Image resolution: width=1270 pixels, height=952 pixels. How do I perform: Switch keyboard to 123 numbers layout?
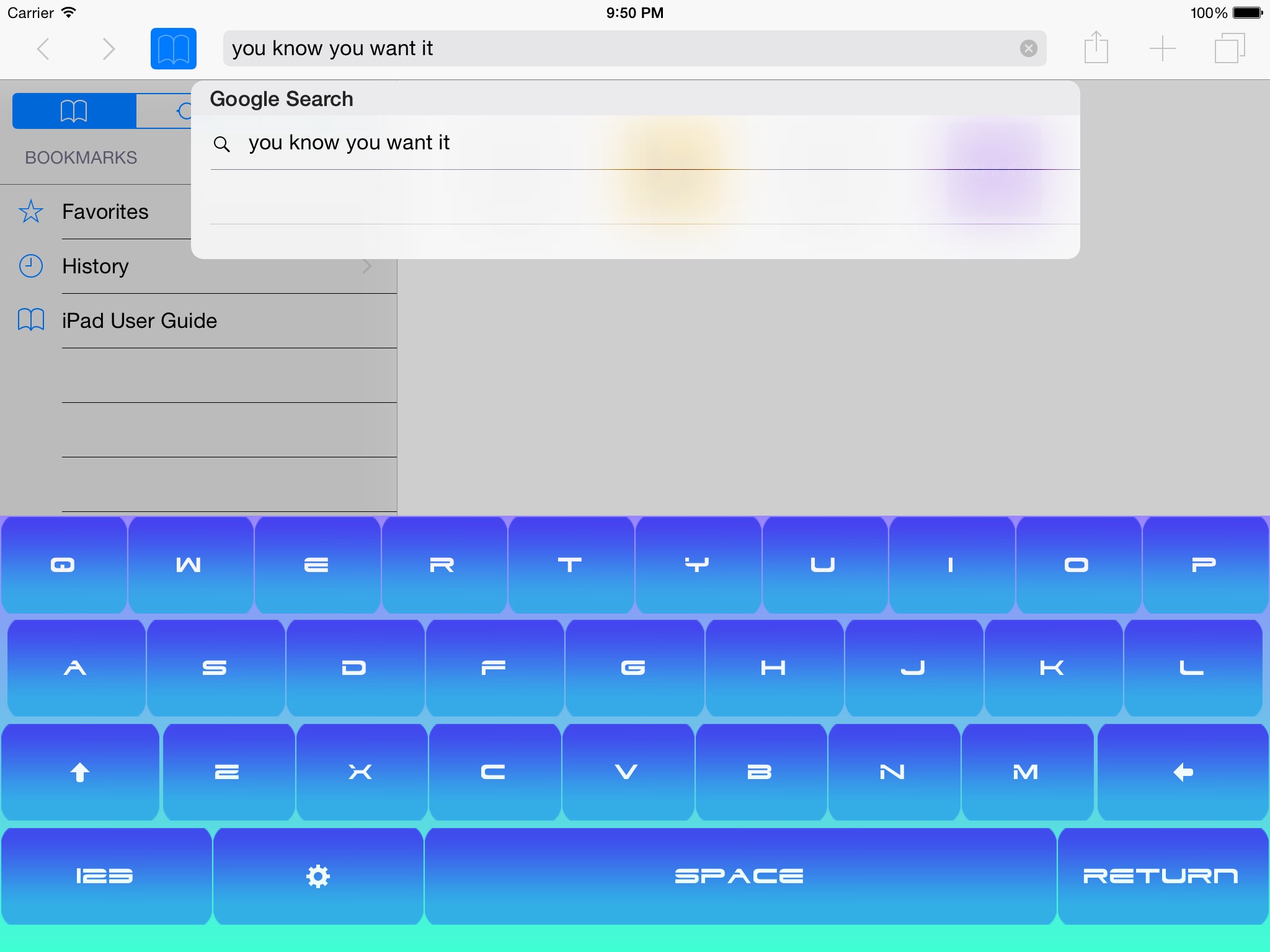click(x=105, y=876)
